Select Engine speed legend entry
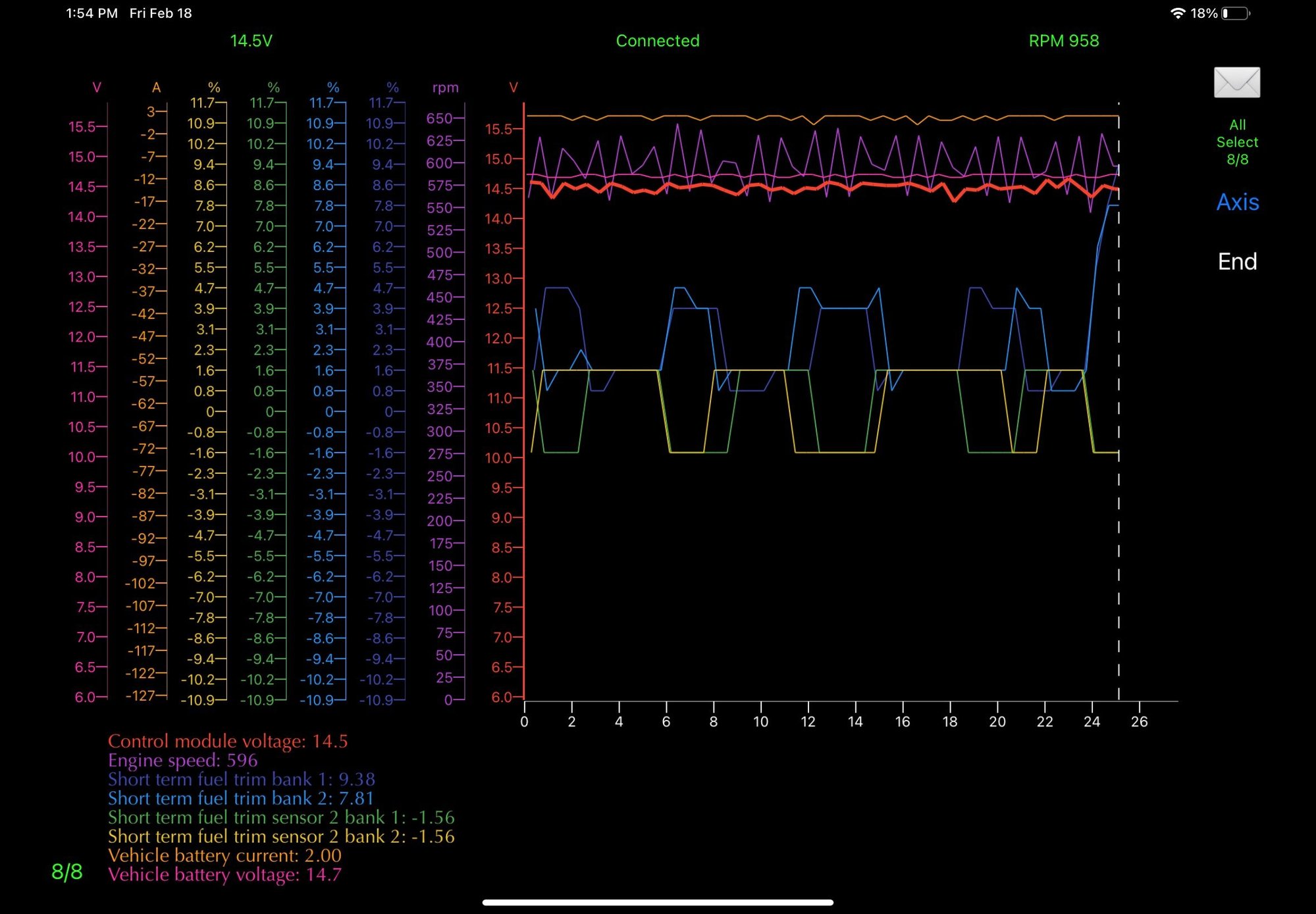1316x914 pixels. (x=182, y=760)
